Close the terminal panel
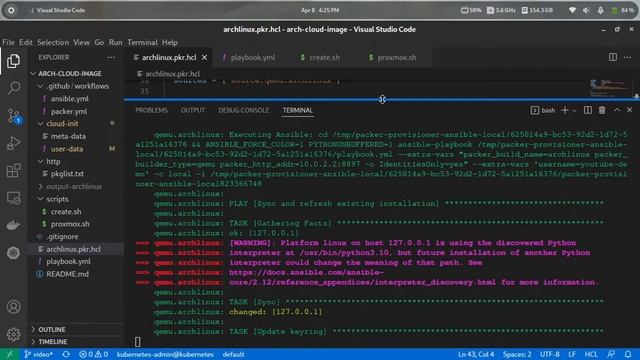Image resolution: width=640 pixels, height=360 pixels. point(629,110)
